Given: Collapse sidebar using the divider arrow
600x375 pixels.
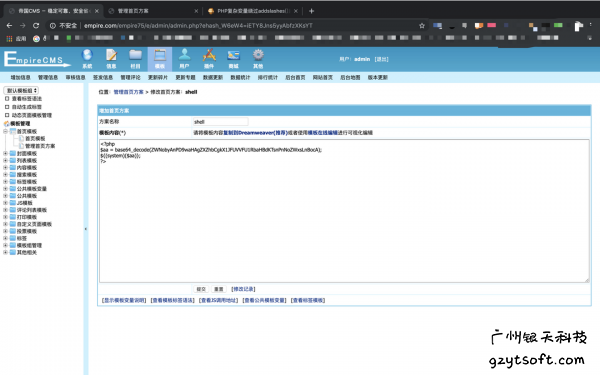Looking at the screenshot, I should click(86, 229).
